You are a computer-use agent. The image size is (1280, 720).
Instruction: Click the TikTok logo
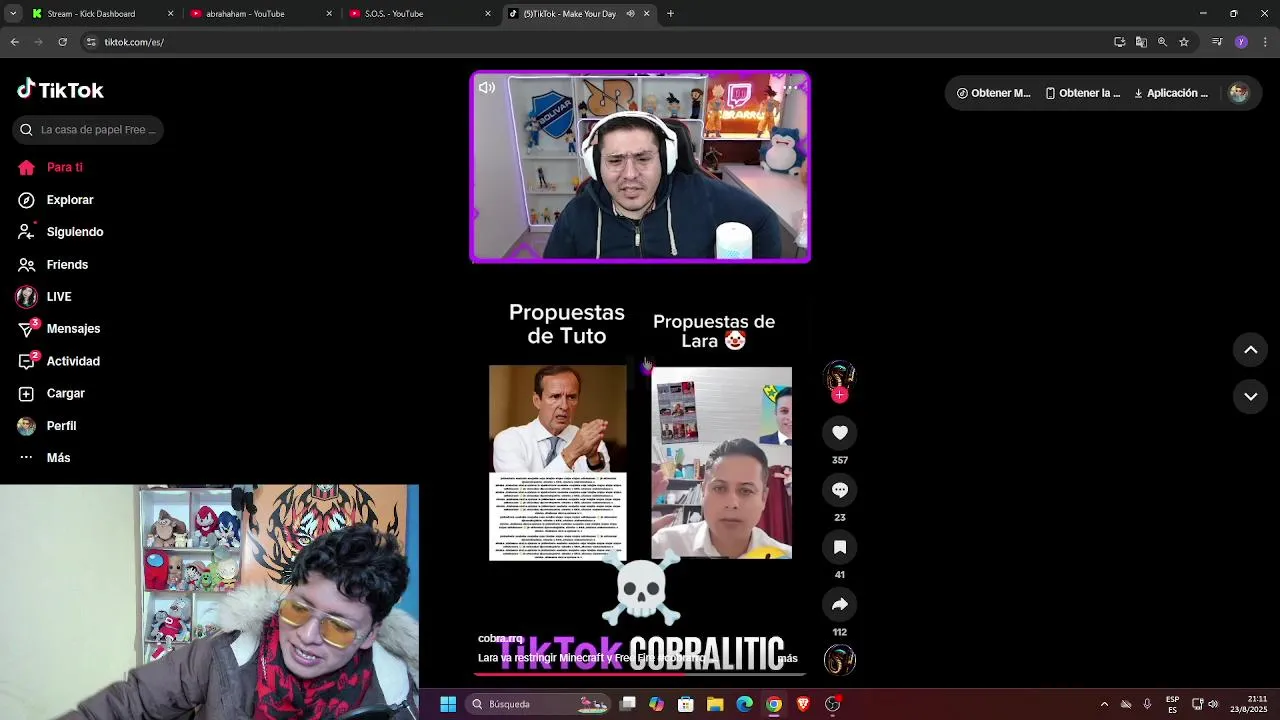(x=60, y=90)
